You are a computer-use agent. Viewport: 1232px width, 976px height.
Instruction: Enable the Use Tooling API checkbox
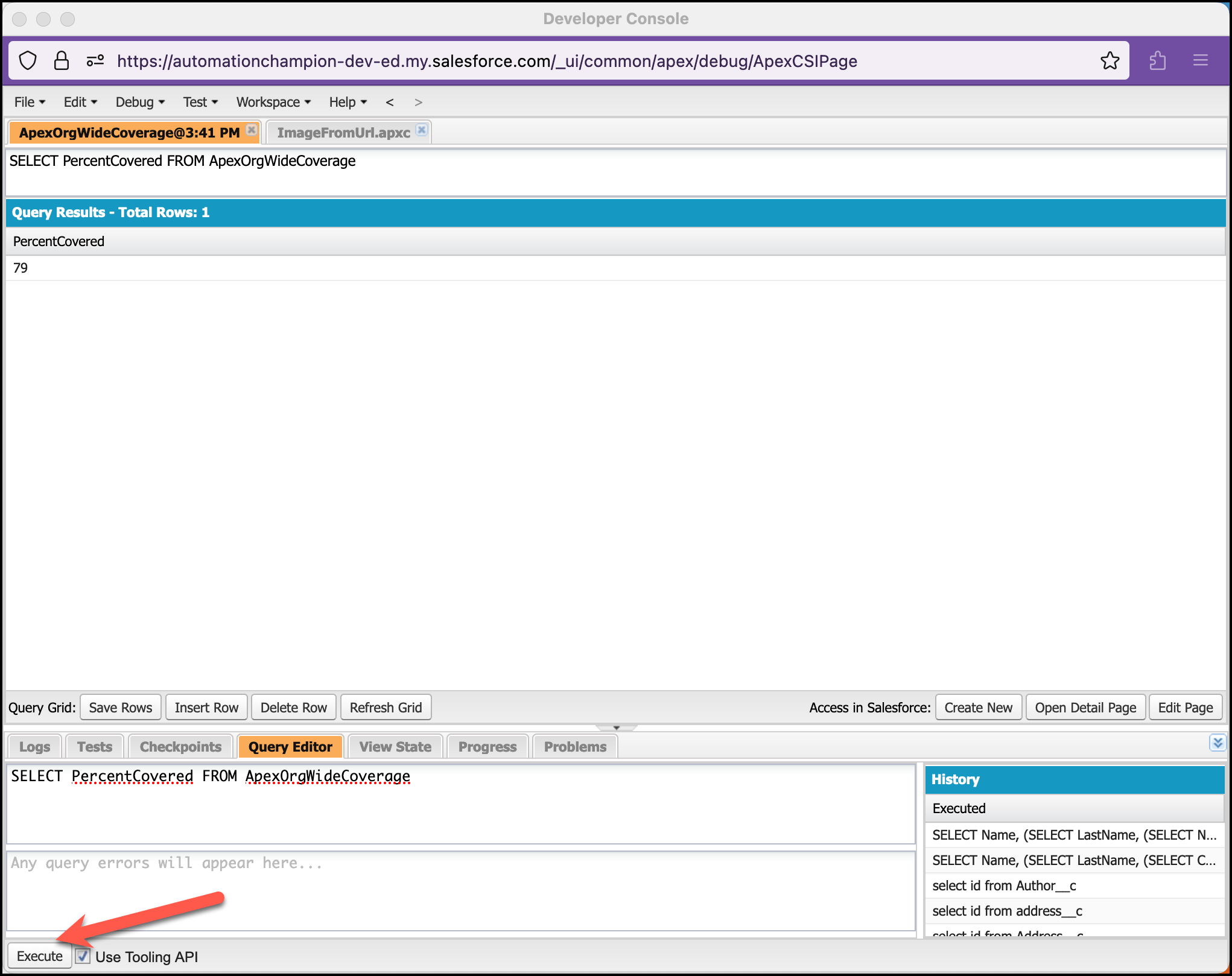(x=82, y=957)
